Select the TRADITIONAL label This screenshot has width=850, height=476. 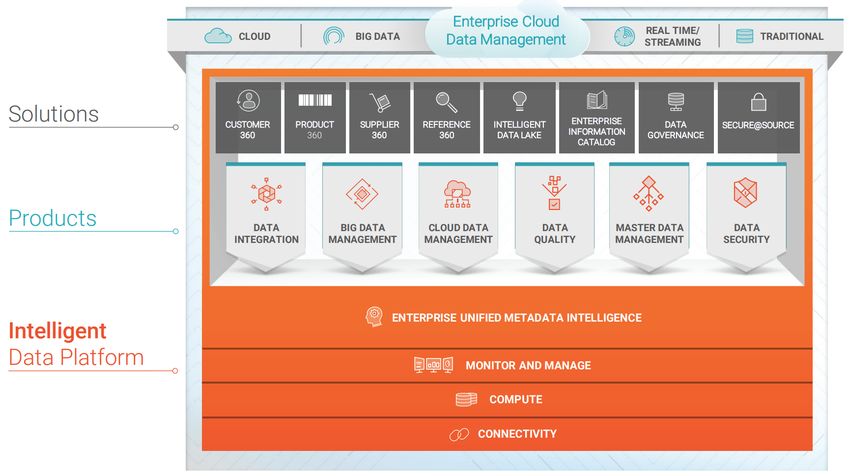coord(791,36)
